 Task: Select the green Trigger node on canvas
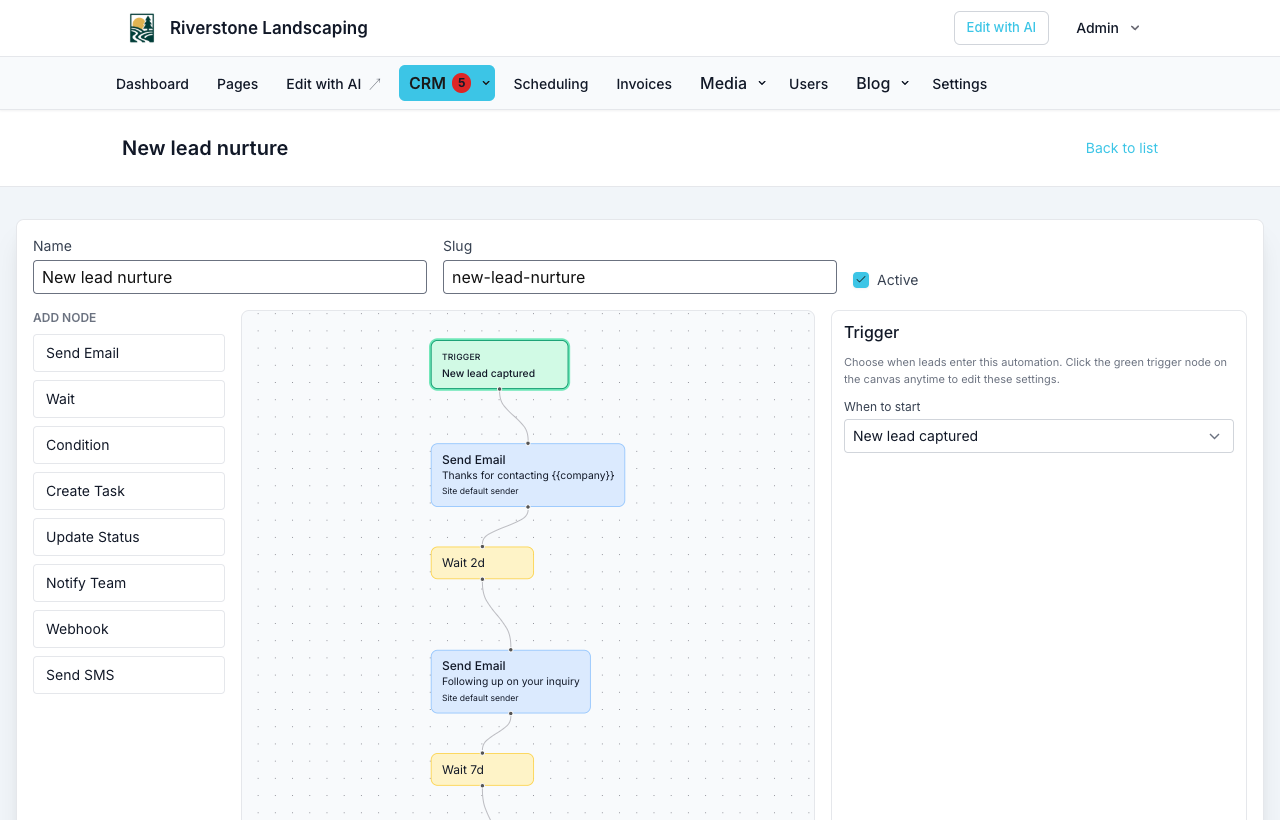tap(500, 365)
